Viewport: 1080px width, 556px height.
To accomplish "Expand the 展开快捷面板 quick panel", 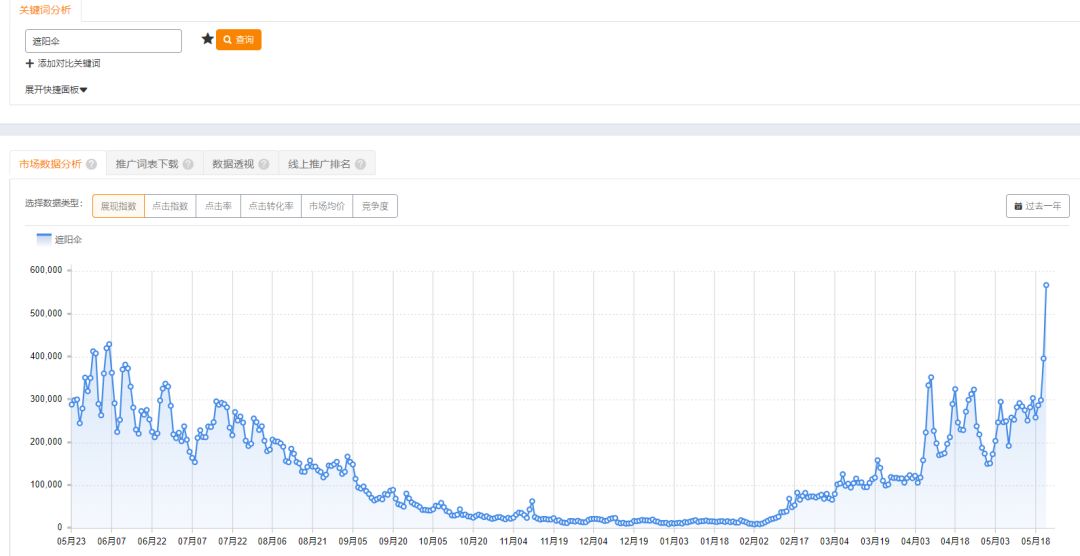I will [x=56, y=90].
